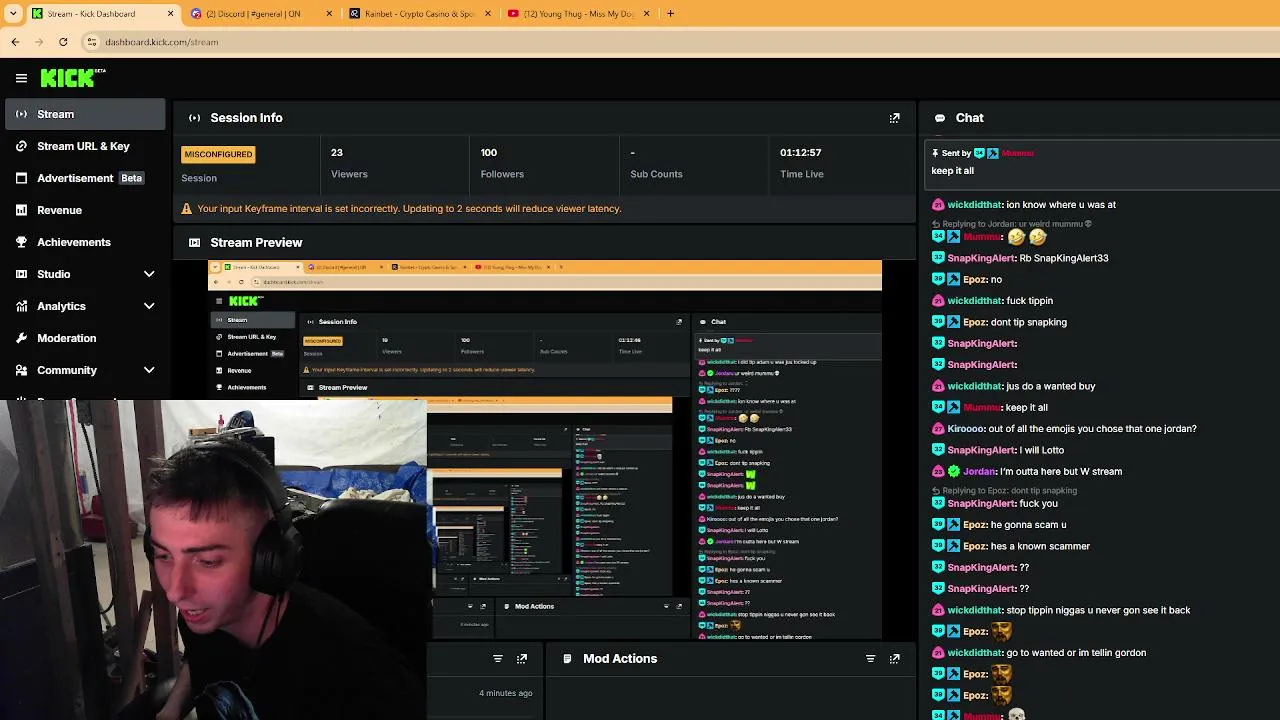This screenshot has width=1280, height=720.
Task: Click the Stream Preview panel icon
Action: pos(195,242)
